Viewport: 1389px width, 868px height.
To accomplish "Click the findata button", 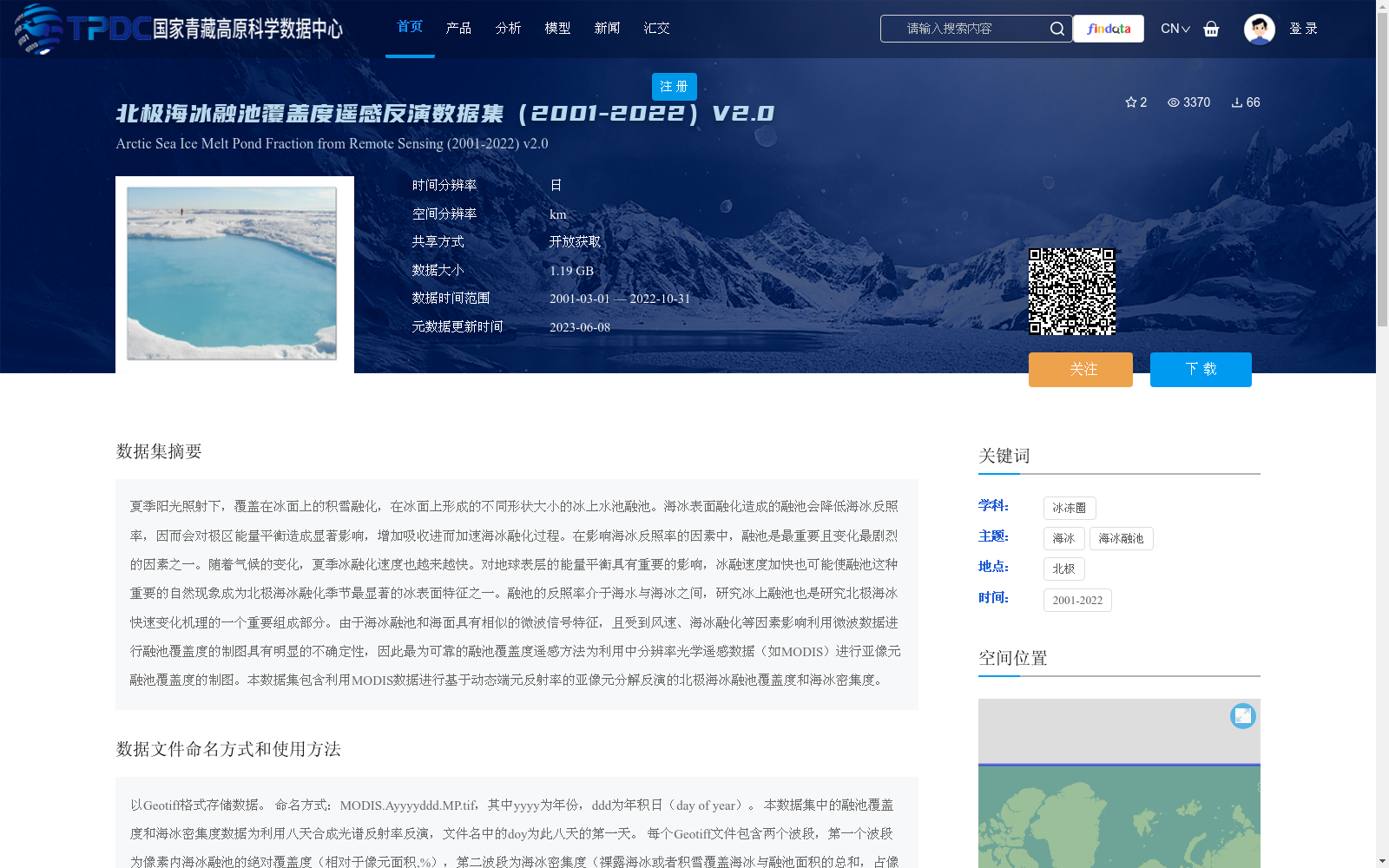I will click(1109, 29).
